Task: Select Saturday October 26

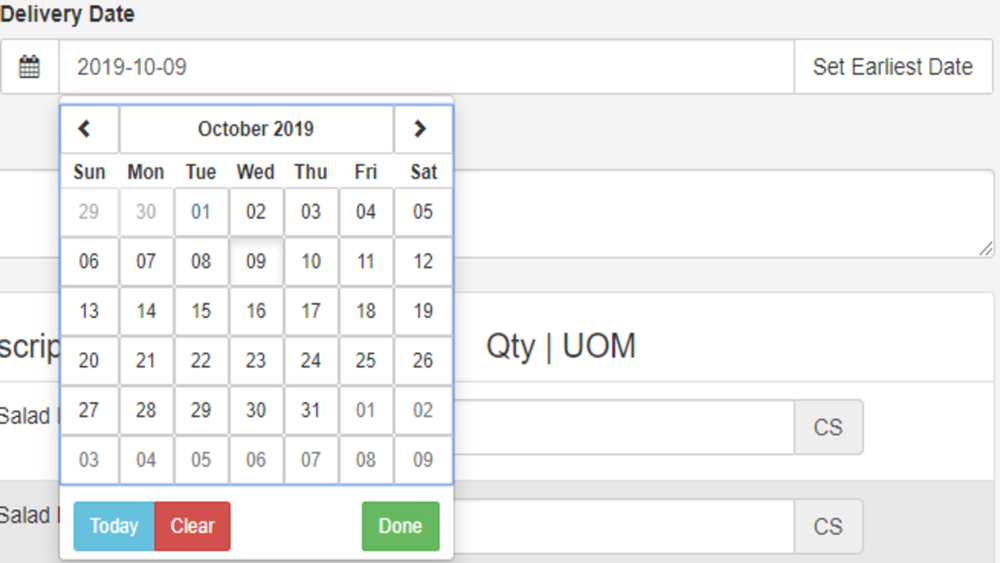Action: click(423, 361)
